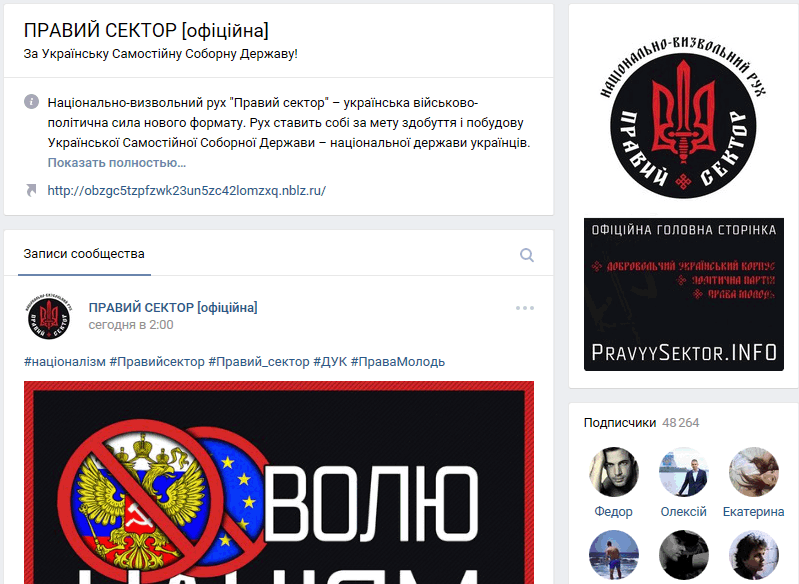This screenshot has width=799, height=584.
Task: Open the wall search magnifier icon
Action: (527, 255)
